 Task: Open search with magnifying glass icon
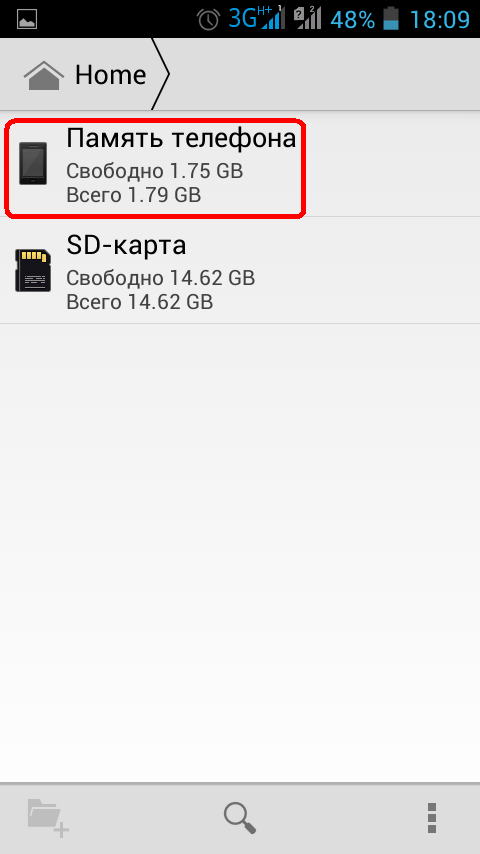pos(240,818)
